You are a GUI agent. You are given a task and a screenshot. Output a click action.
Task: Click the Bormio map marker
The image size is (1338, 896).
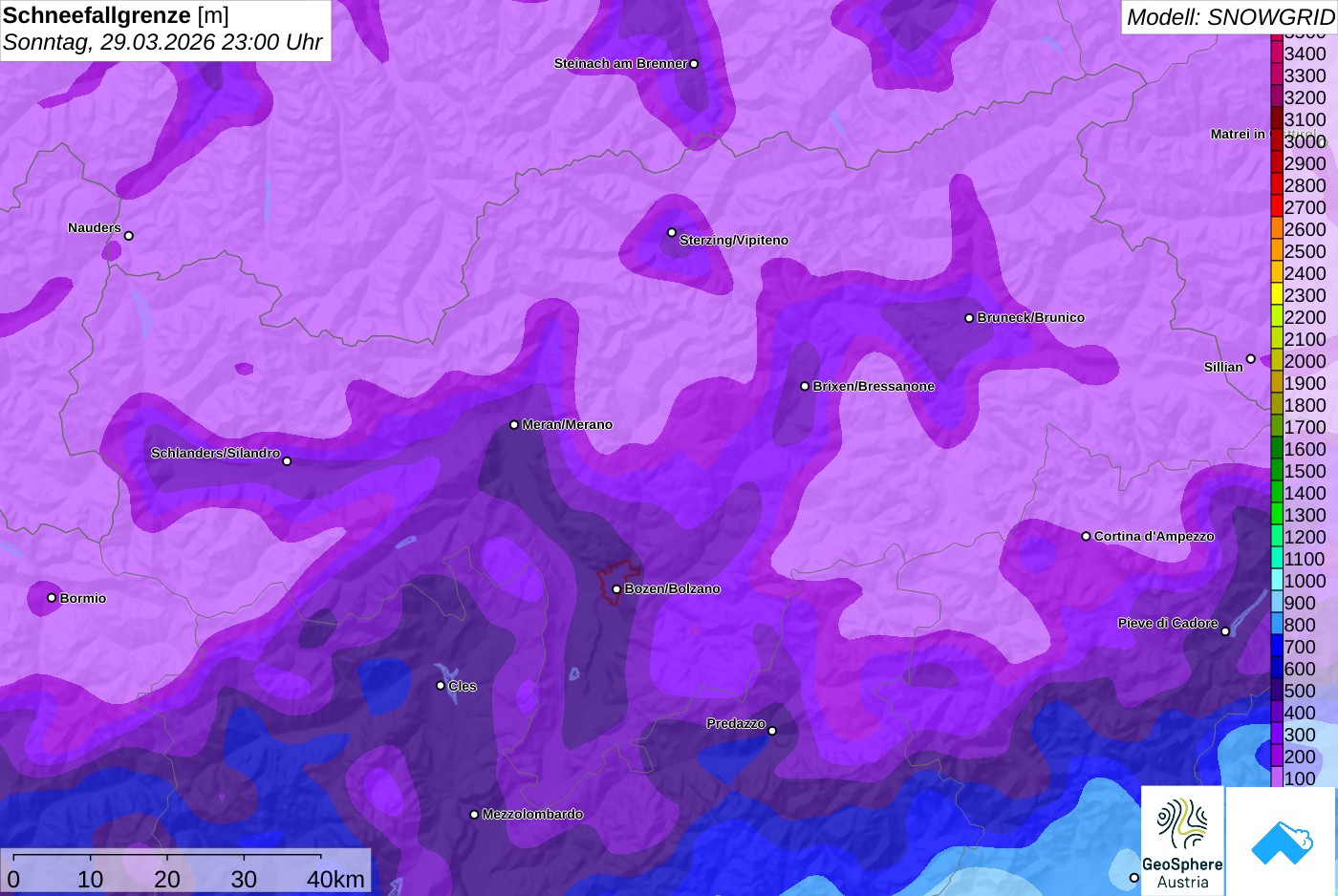click(52, 598)
